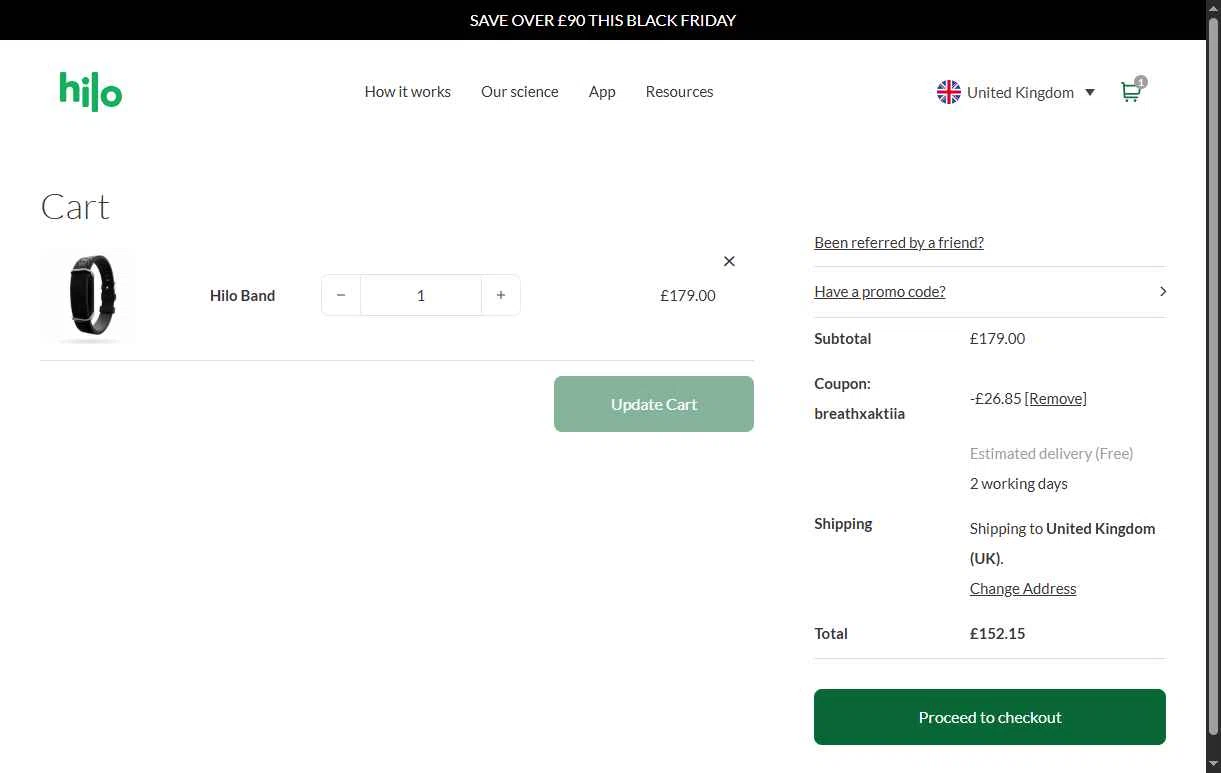Open Been referred by a friend link
This screenshot has width=1221, height=773.
click(x=899, y=242)
